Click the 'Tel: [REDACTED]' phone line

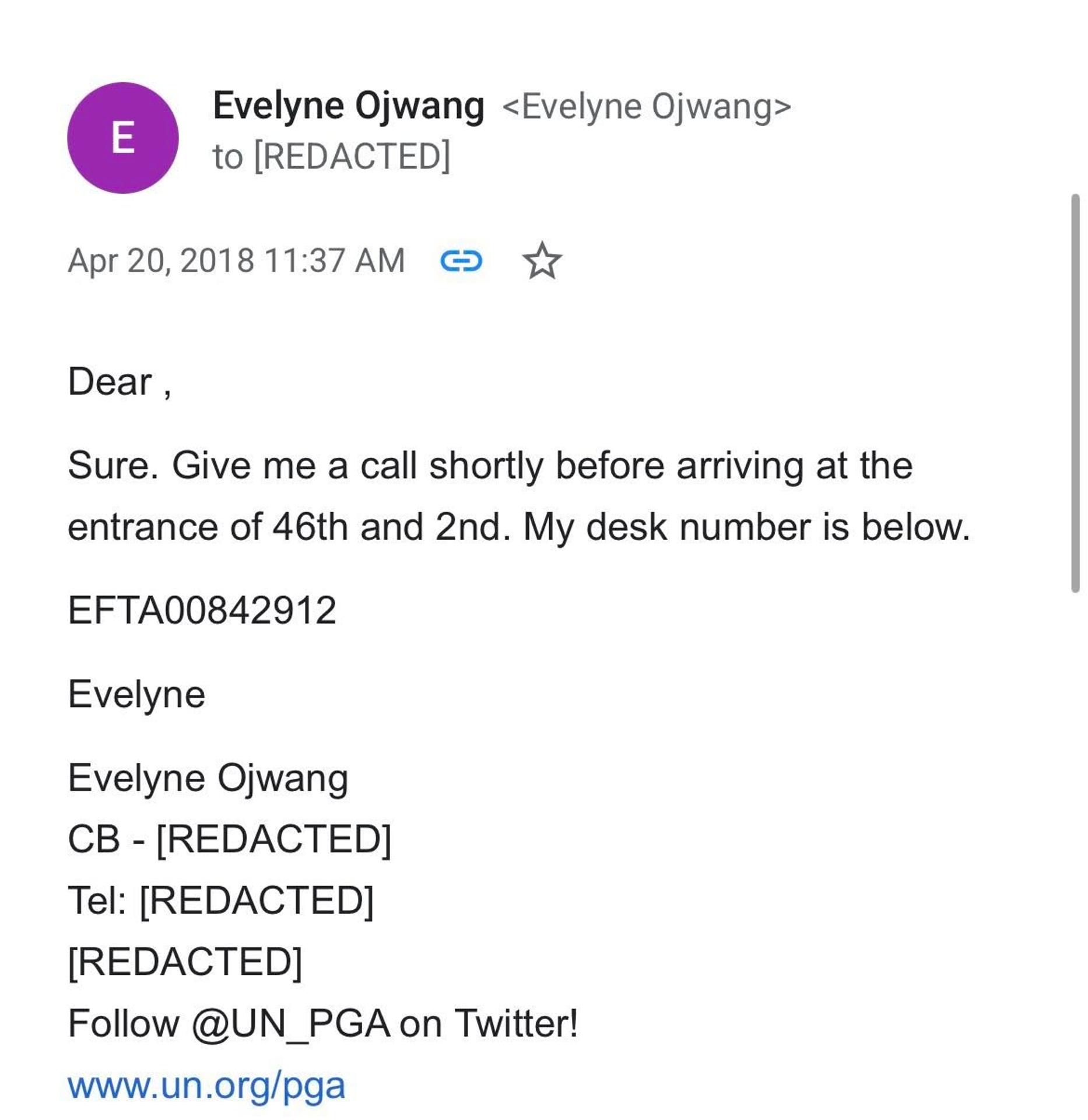click(x=220, y=900)
